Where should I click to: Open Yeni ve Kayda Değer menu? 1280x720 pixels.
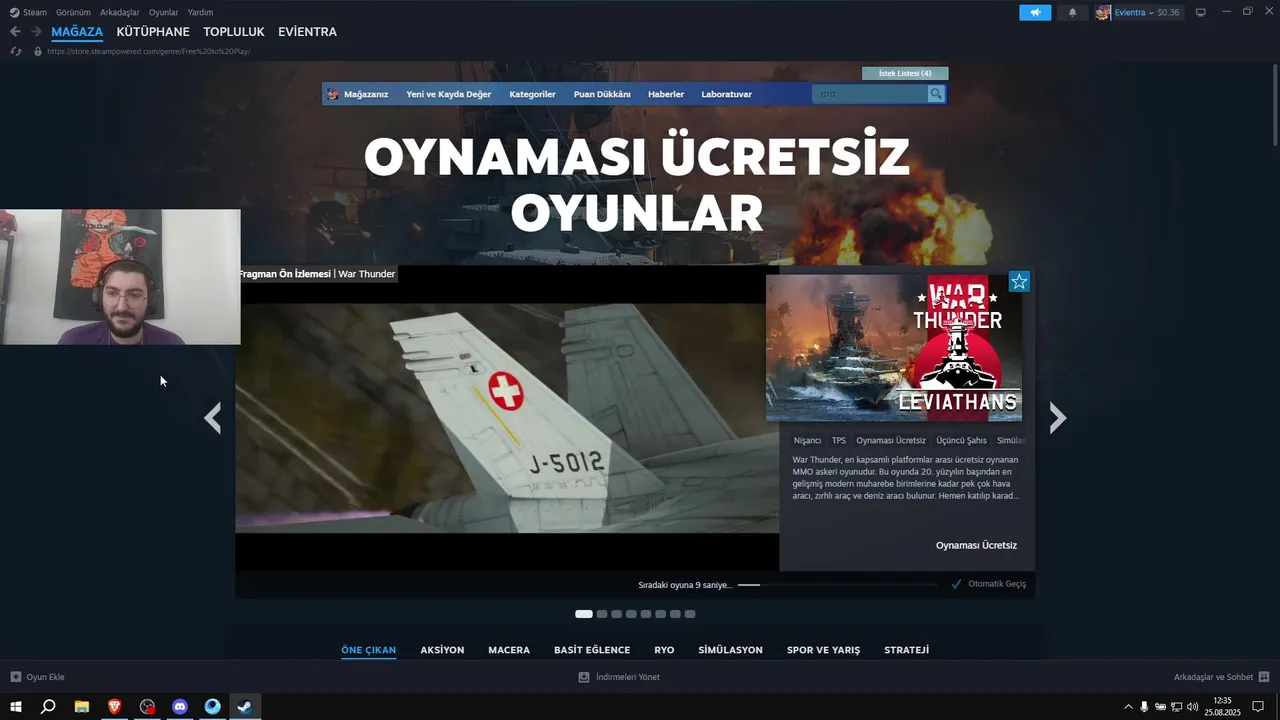click(x=449, y=94)
